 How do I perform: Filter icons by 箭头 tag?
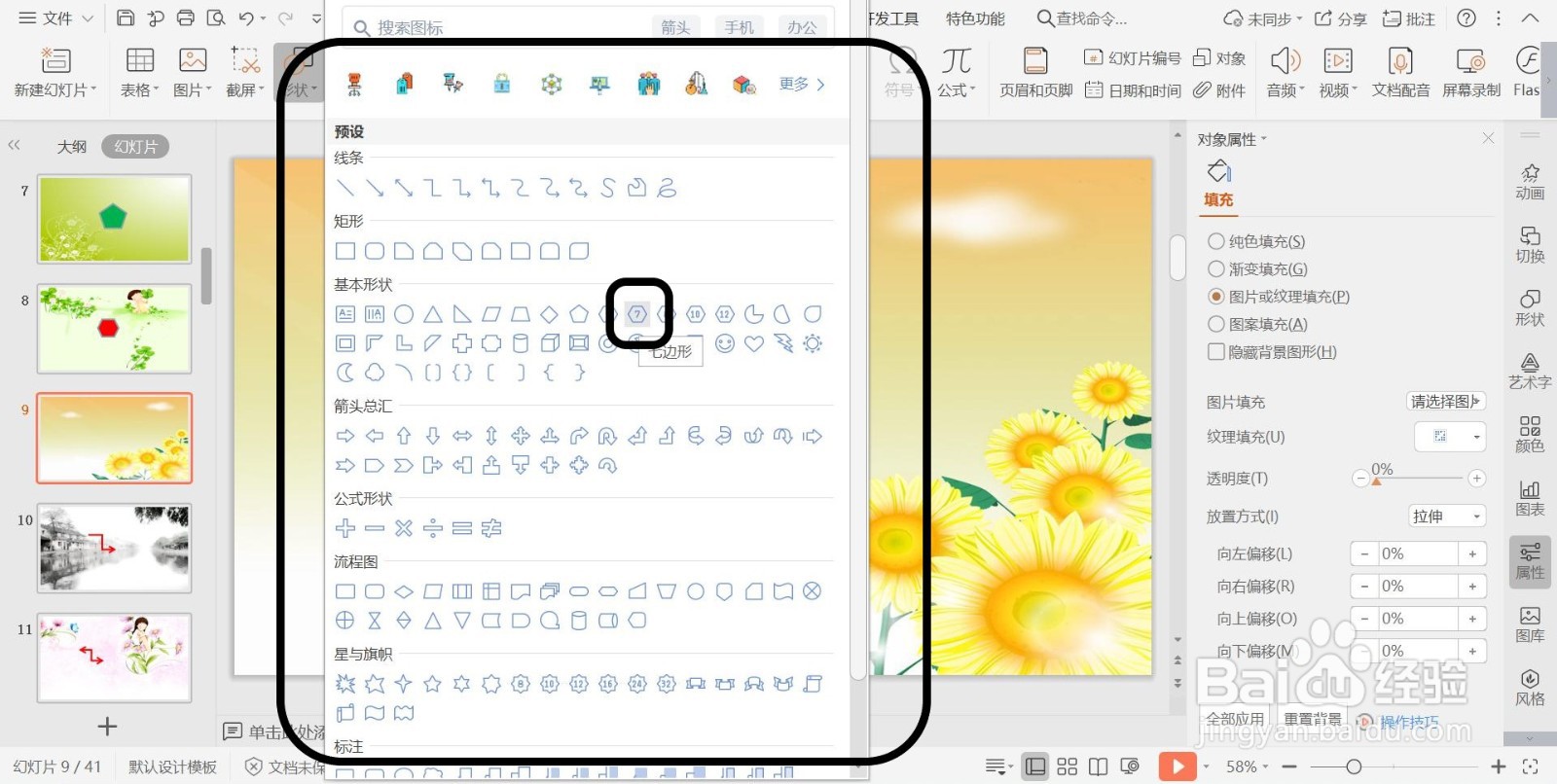[675, 27]
